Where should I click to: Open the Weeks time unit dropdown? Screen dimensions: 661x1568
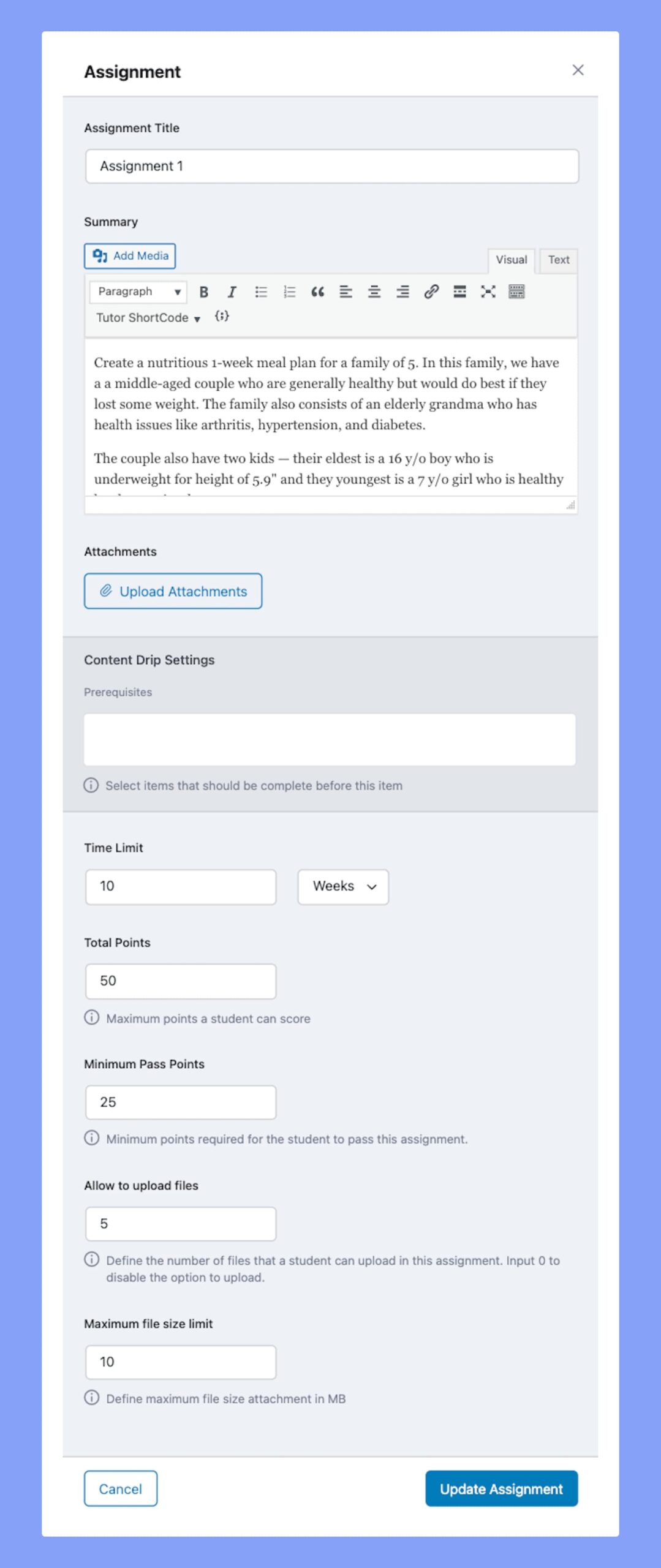click(343, 886)
